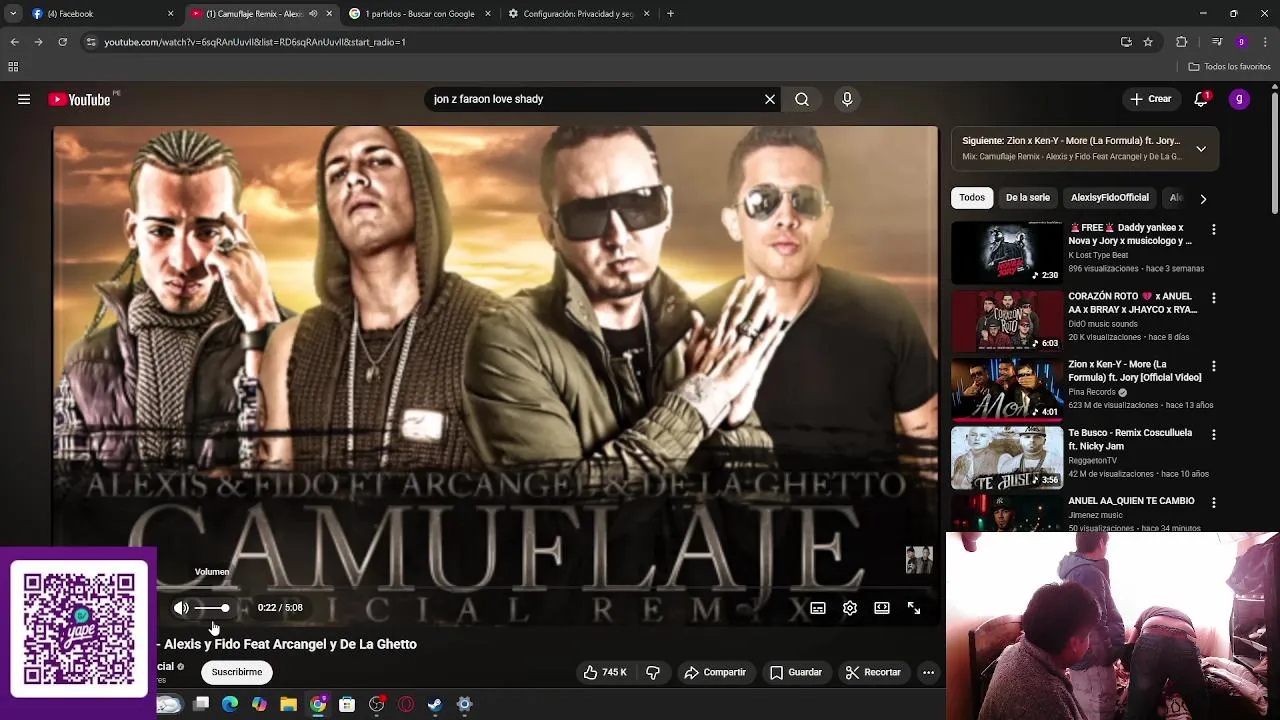Open a new browser tab with plus

click(670, 14)
